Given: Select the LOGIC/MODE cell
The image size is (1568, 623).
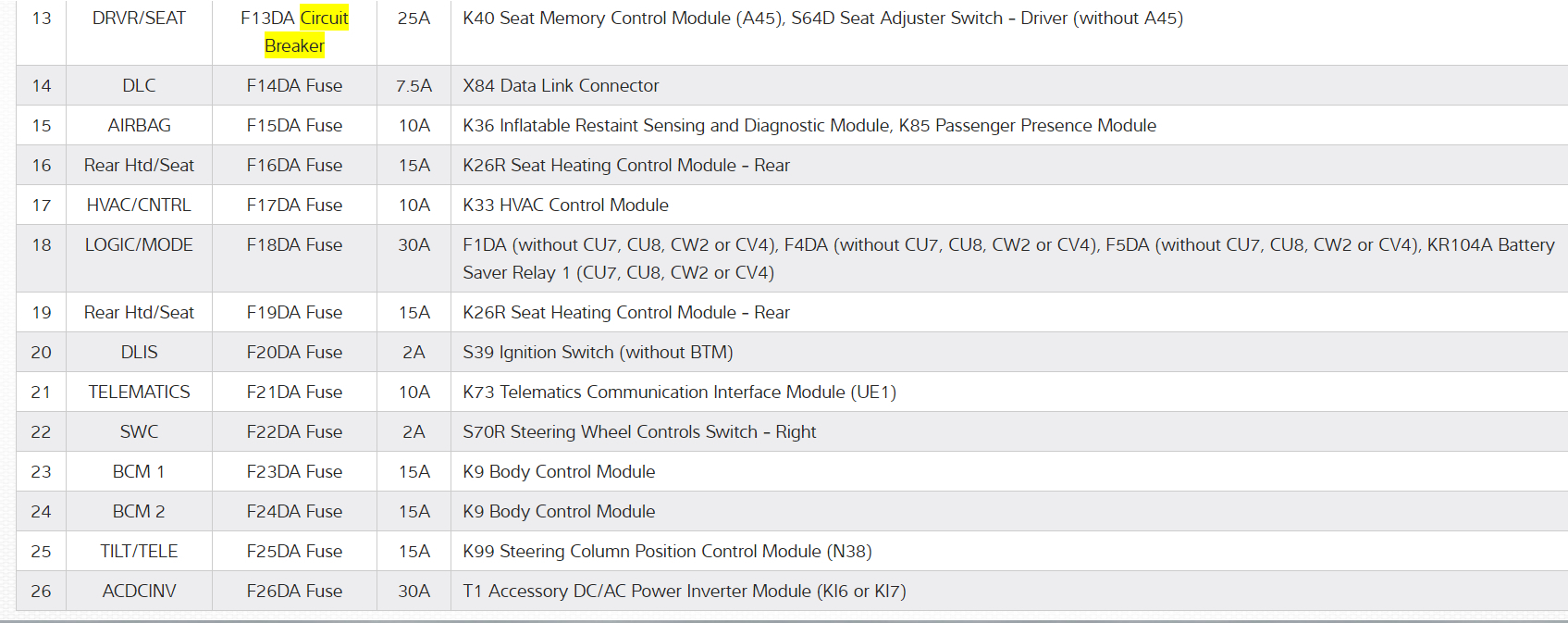Looking at the screenshot, I should [139, 245].
